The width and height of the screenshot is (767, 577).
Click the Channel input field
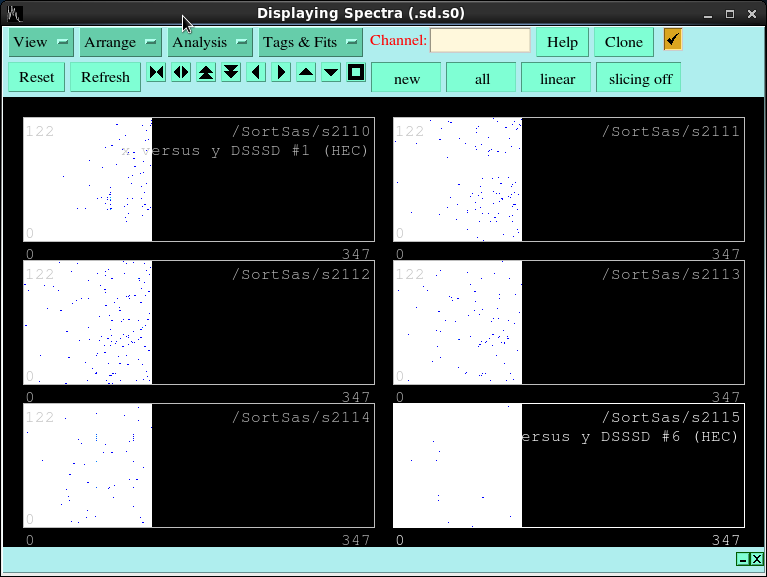click(480, 40)
